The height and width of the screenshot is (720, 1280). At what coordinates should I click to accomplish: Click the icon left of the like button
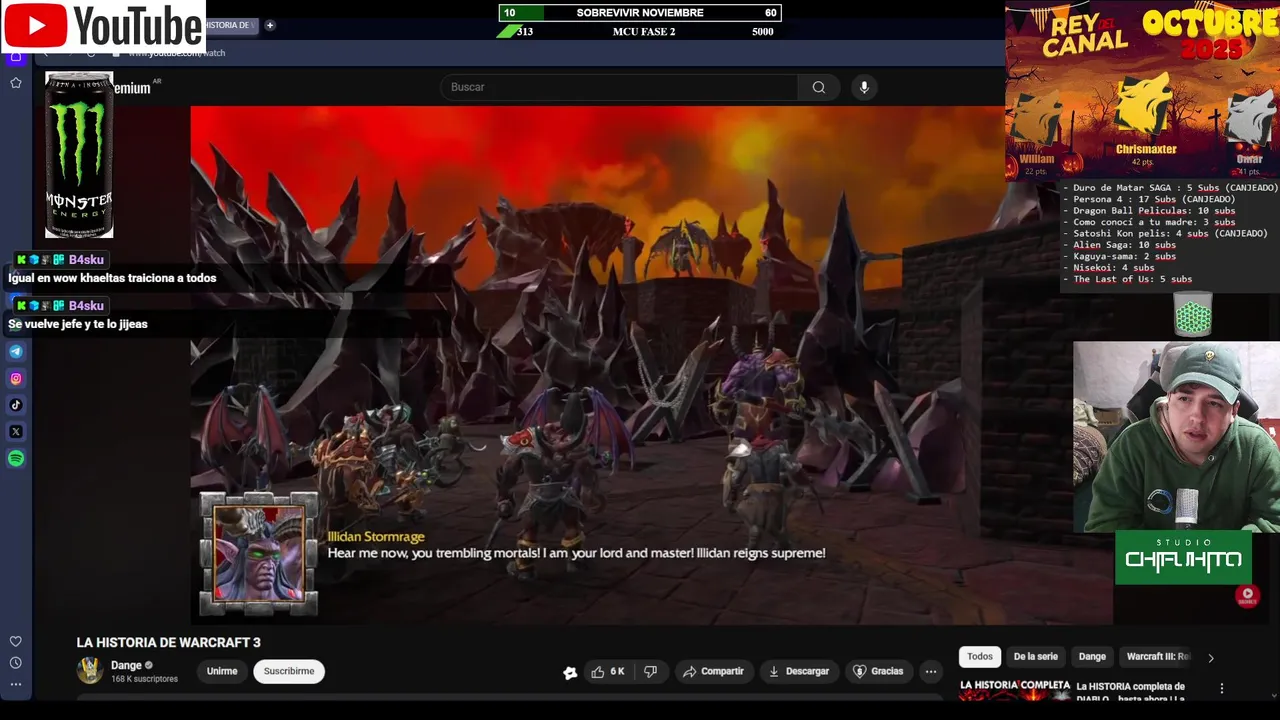pyautogui.click(x=570, y=673)
